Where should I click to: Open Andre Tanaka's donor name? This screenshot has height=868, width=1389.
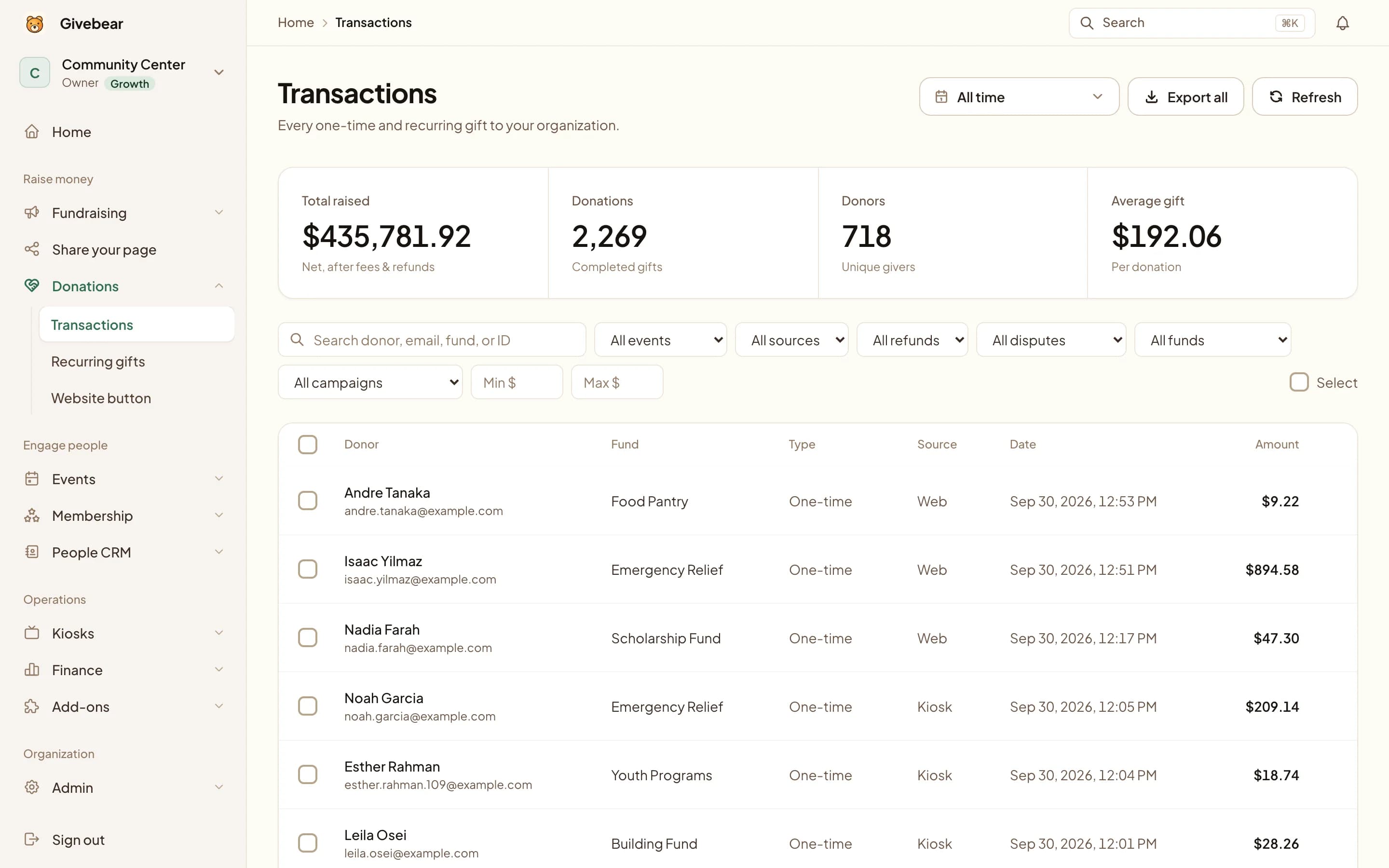[387, 492]
